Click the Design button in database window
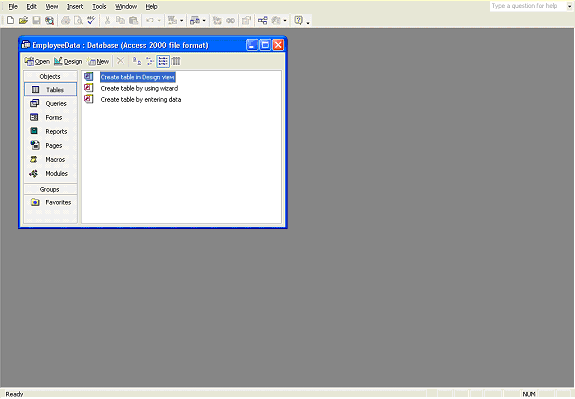Image resolution: width=575 pixels, height=399 pixels. click(68, 61)
